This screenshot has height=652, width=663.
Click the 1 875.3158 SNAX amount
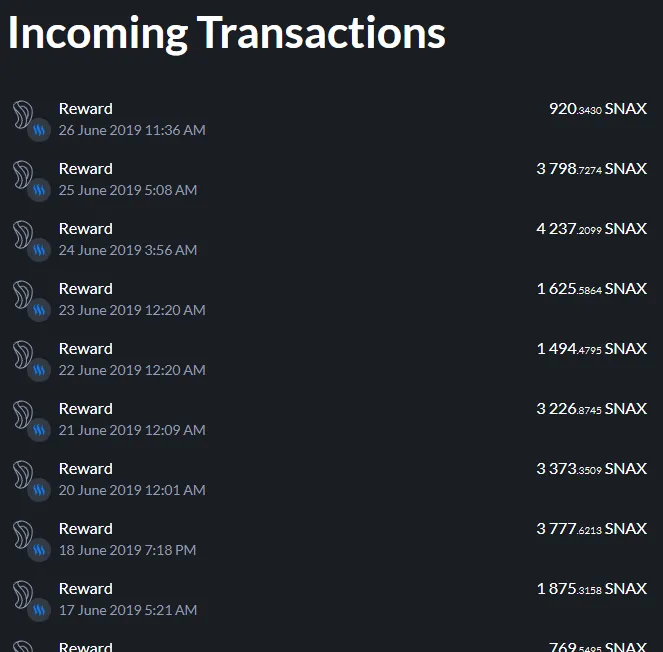point(591,589)
